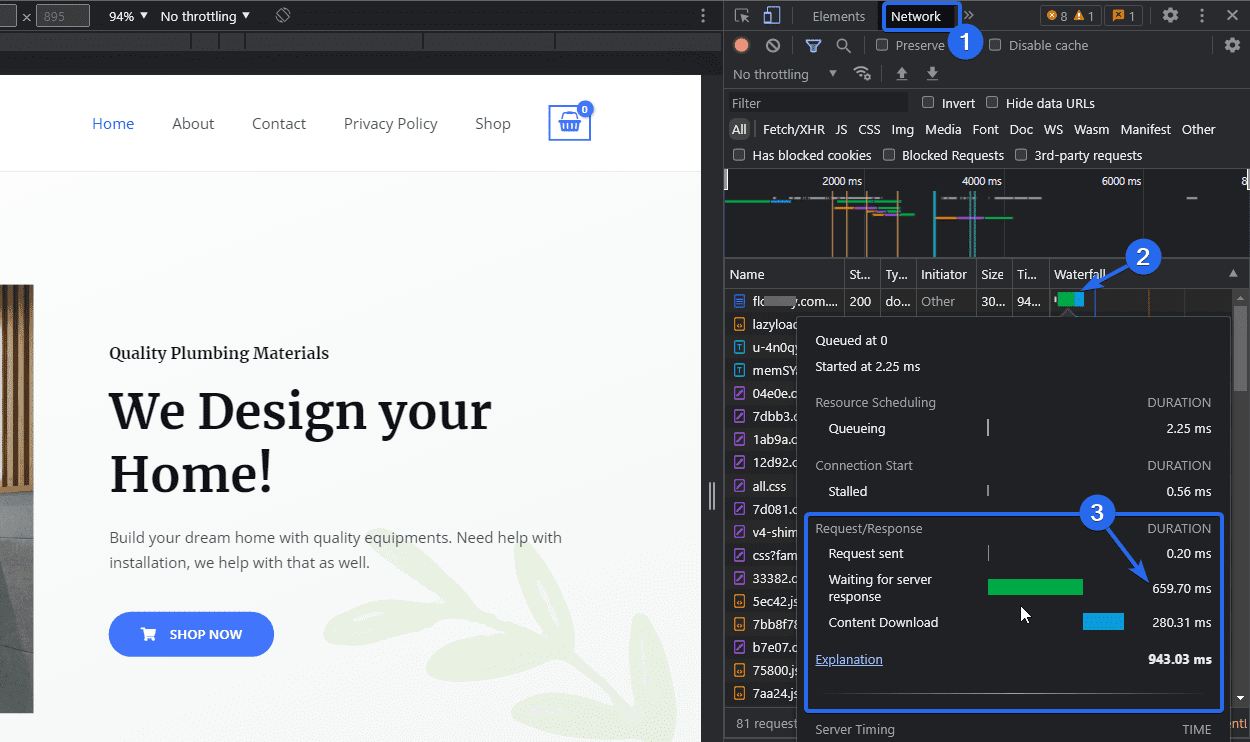Open DevTools settings gear in the tab bar
Image resolution: width=1250 pixels, height=742 pixels.
(1170, 16)
